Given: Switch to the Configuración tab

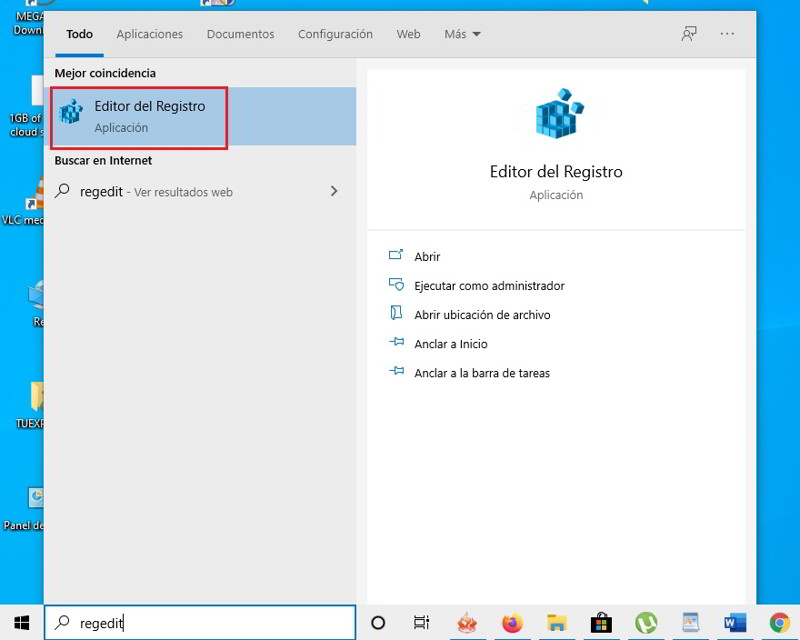Looking at the screenshot, I should [x=335, y=34].
